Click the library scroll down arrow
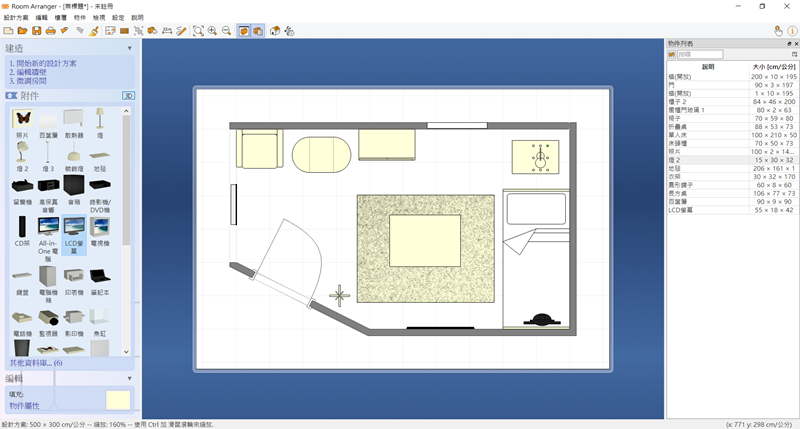 click(126, 351)
